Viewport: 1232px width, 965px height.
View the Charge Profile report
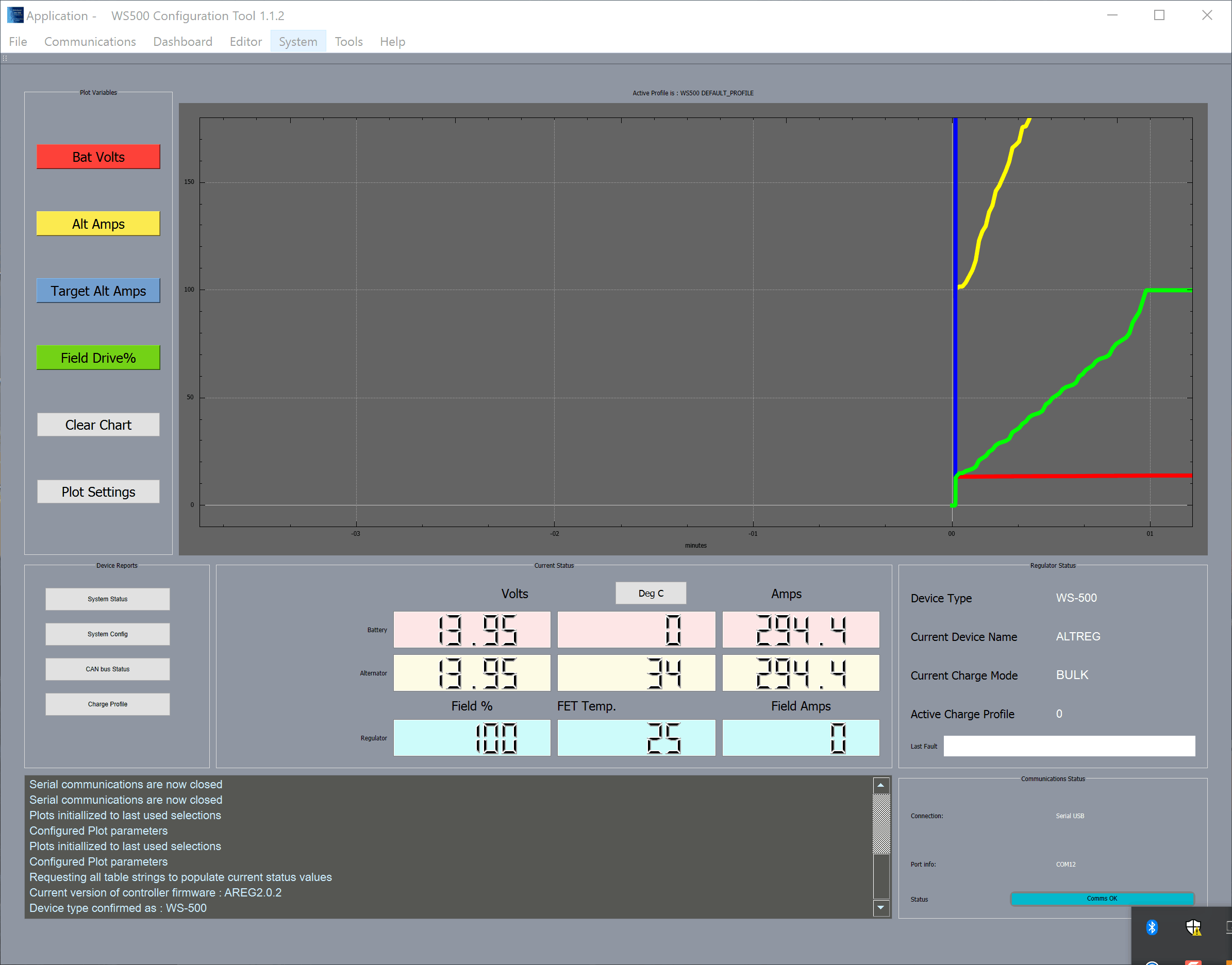click(107, 704)
